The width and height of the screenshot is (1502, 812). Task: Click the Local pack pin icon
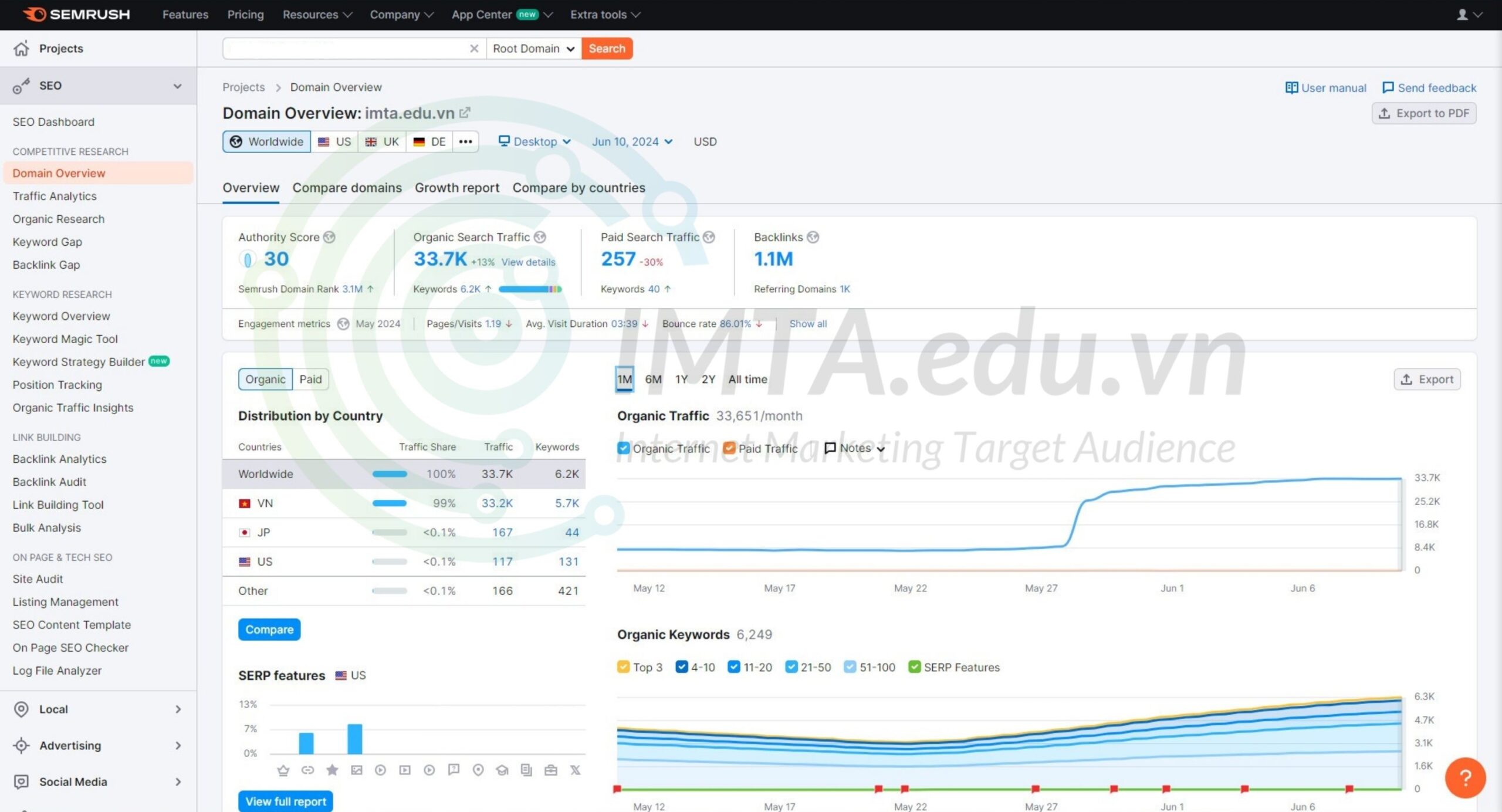click(478, 770)
